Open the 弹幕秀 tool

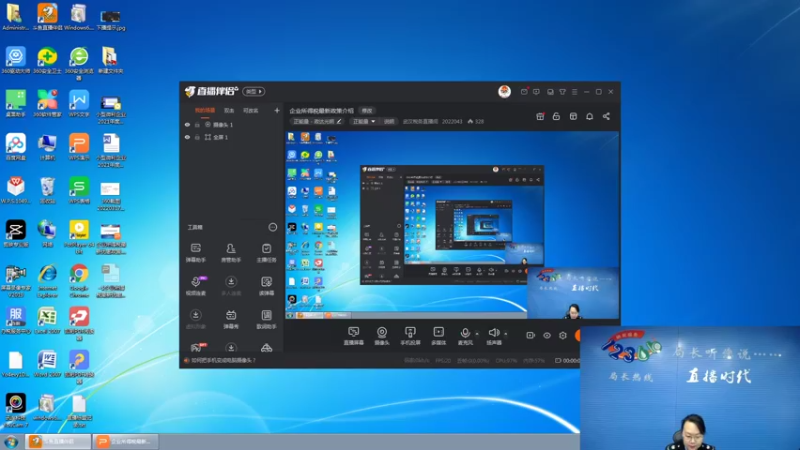(231, 319)
